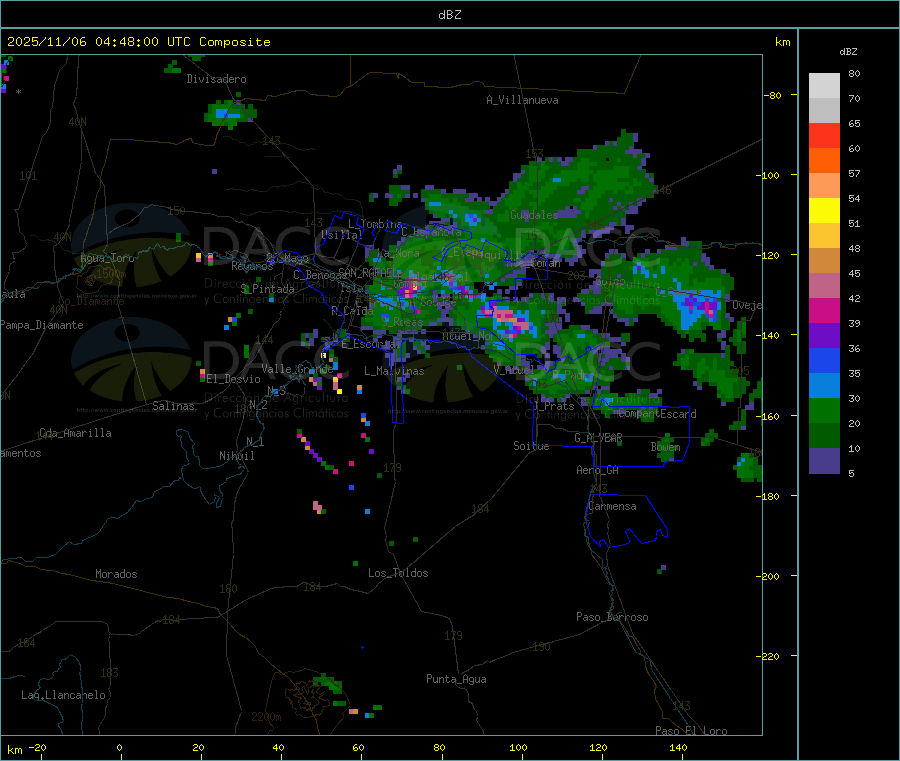Click the Reyunos label
Viewport: 900px width, 761px height.
pyautogui.click(x=252, y=266)
